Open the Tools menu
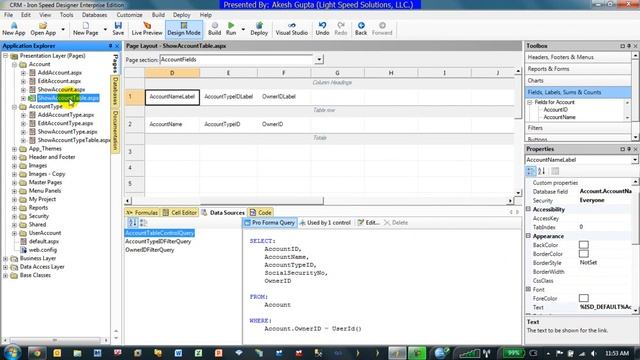640x360 pixels. [x=67, y=15]
